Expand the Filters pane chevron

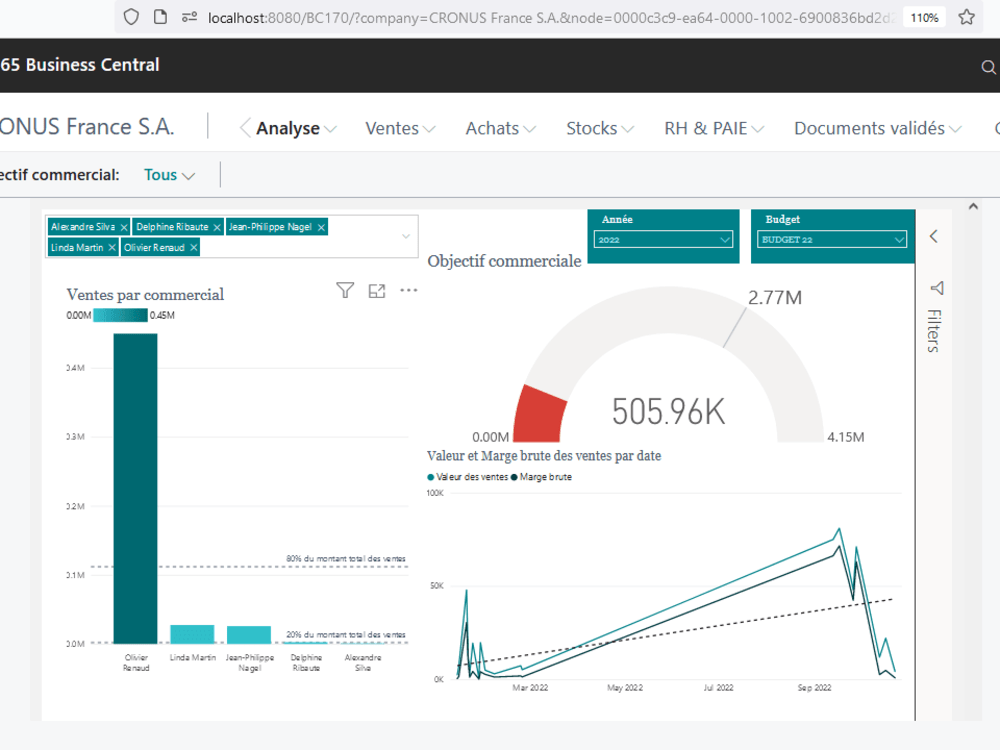coord(934,237)
